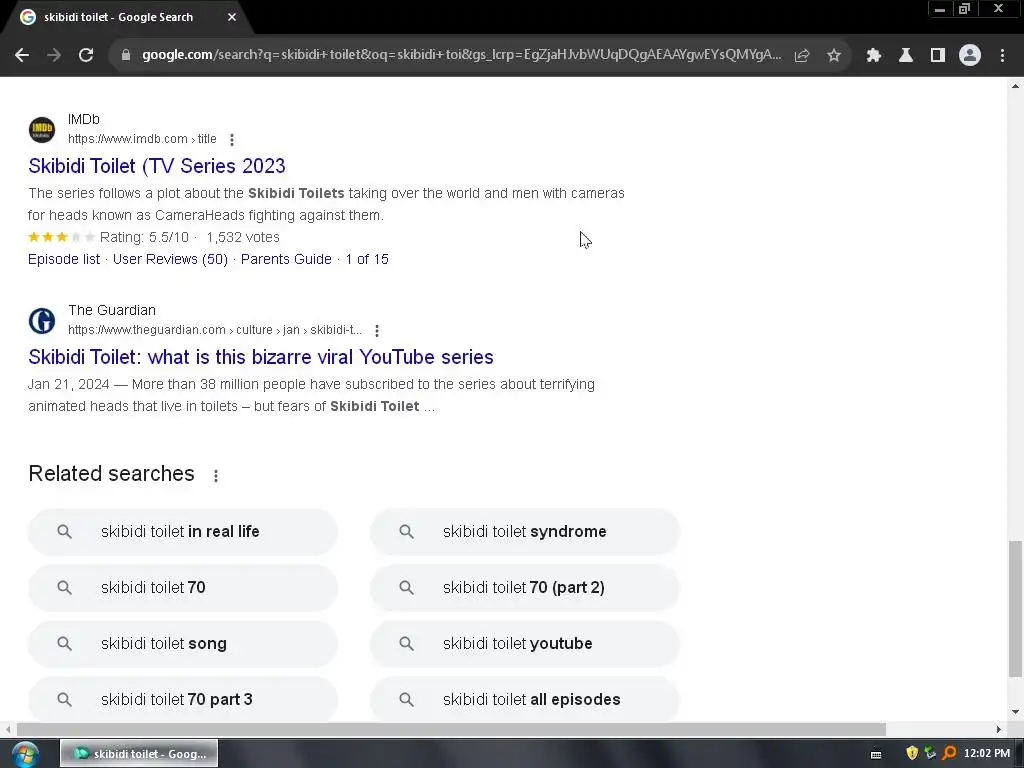Click the scroll down arrow

pyautogui.click(x=1015, y=712)
